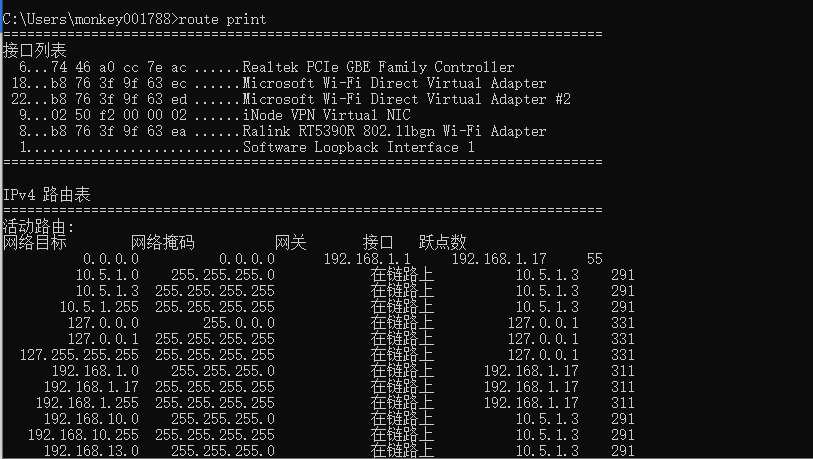
Task: Click the 255.0.0.0 netmask value
Action: coord(231,323)
